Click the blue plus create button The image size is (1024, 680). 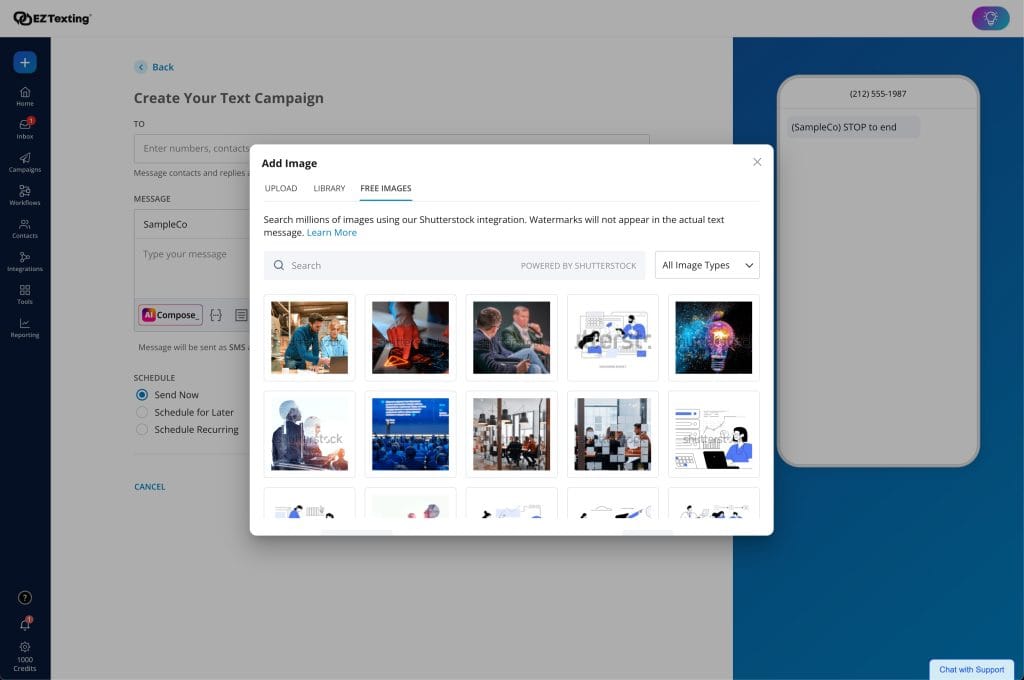(x=25, y=62)
